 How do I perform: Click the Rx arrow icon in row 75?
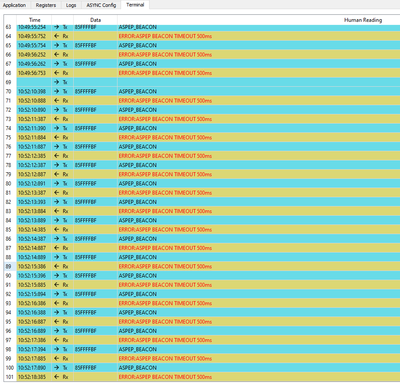coord(57,137)
